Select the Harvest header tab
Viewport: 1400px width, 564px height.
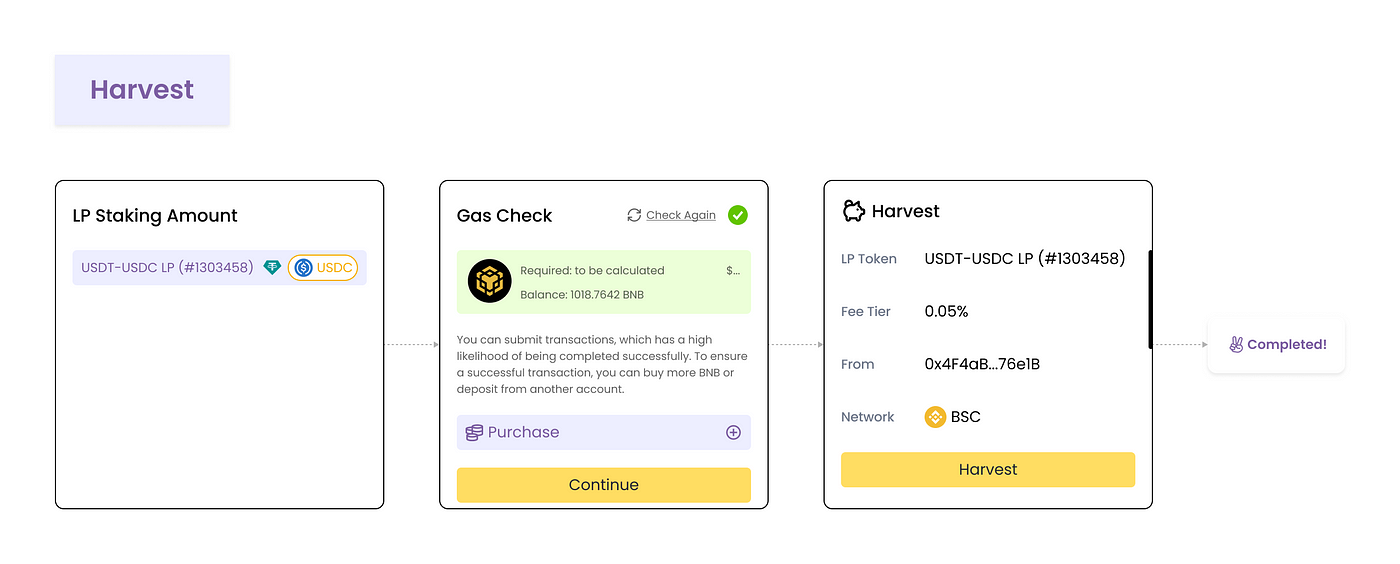(x=142, y=90)
